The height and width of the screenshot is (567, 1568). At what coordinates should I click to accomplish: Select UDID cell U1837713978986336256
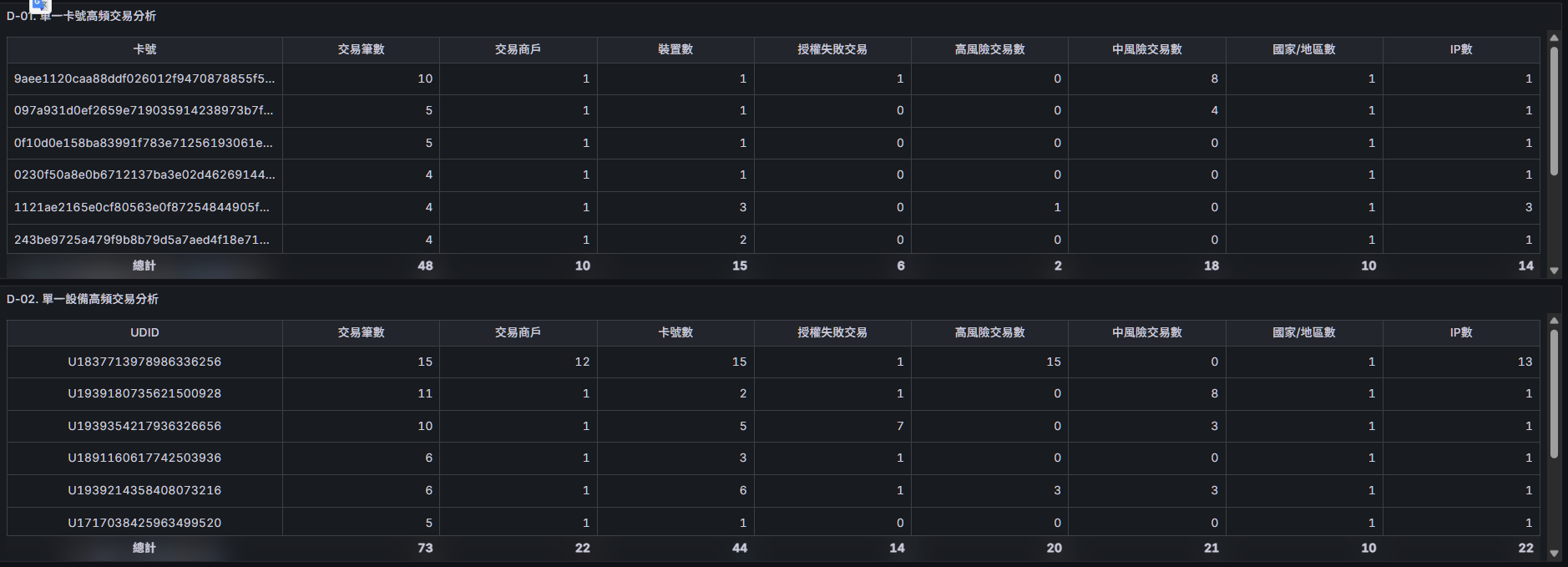click(144, 362)
